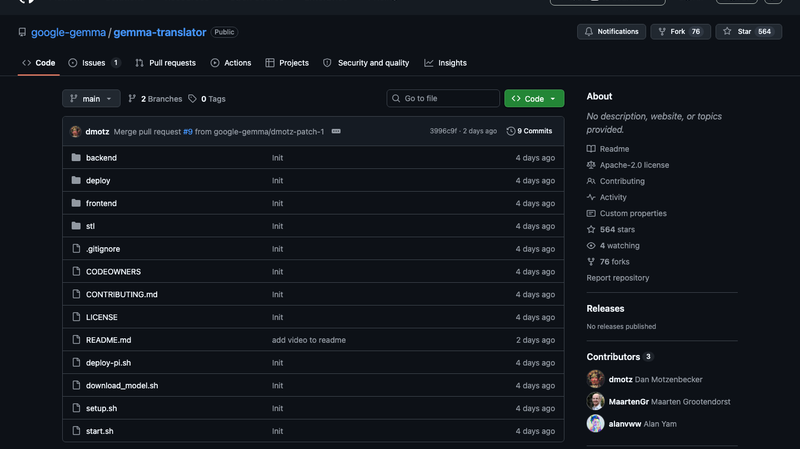Open the stl folder

90,226
